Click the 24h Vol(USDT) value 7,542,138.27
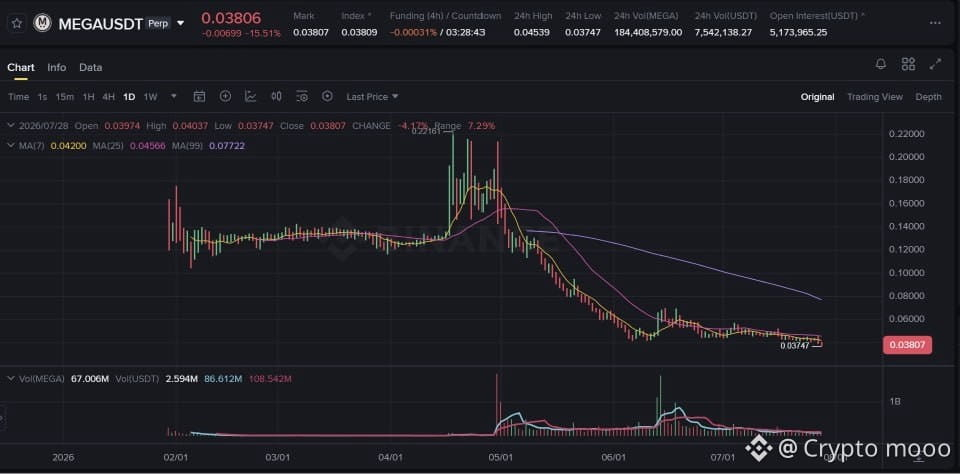 coord(723,32)
